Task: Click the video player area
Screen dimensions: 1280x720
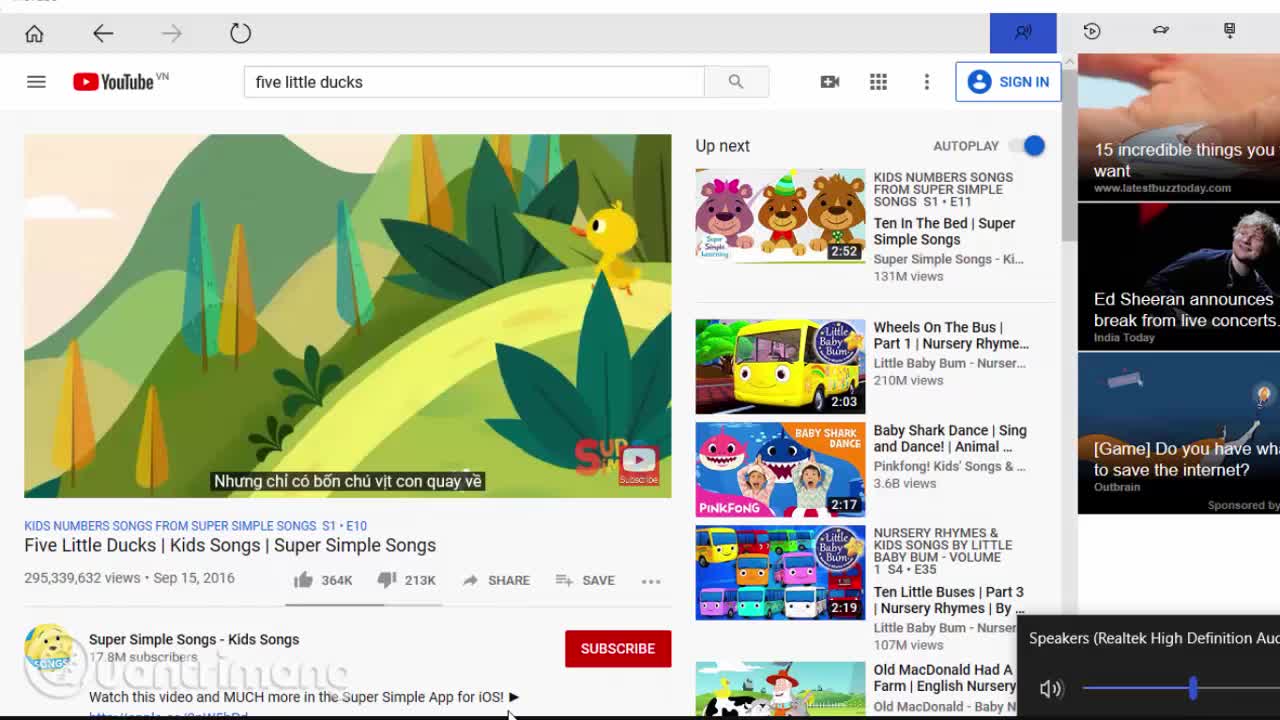Action: tap(348, 316)
